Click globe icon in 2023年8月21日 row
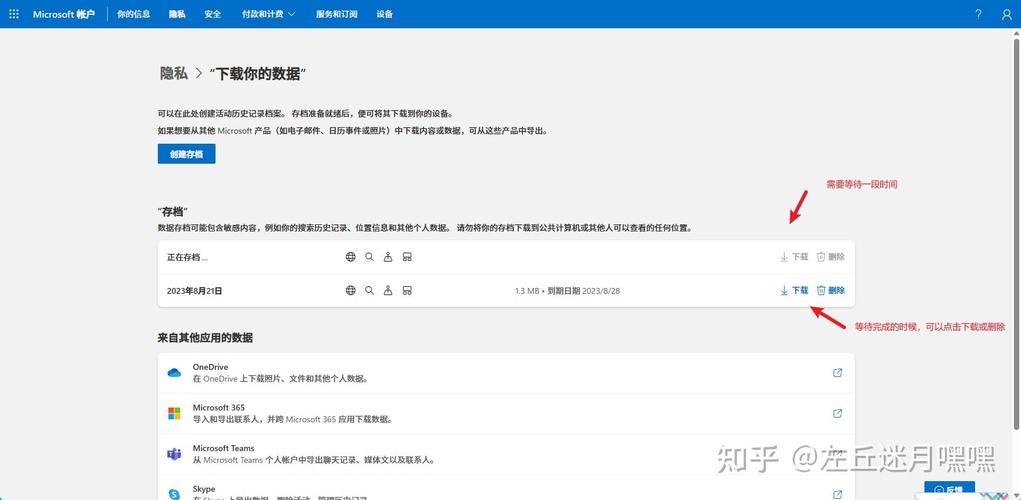 coord(350,290)
